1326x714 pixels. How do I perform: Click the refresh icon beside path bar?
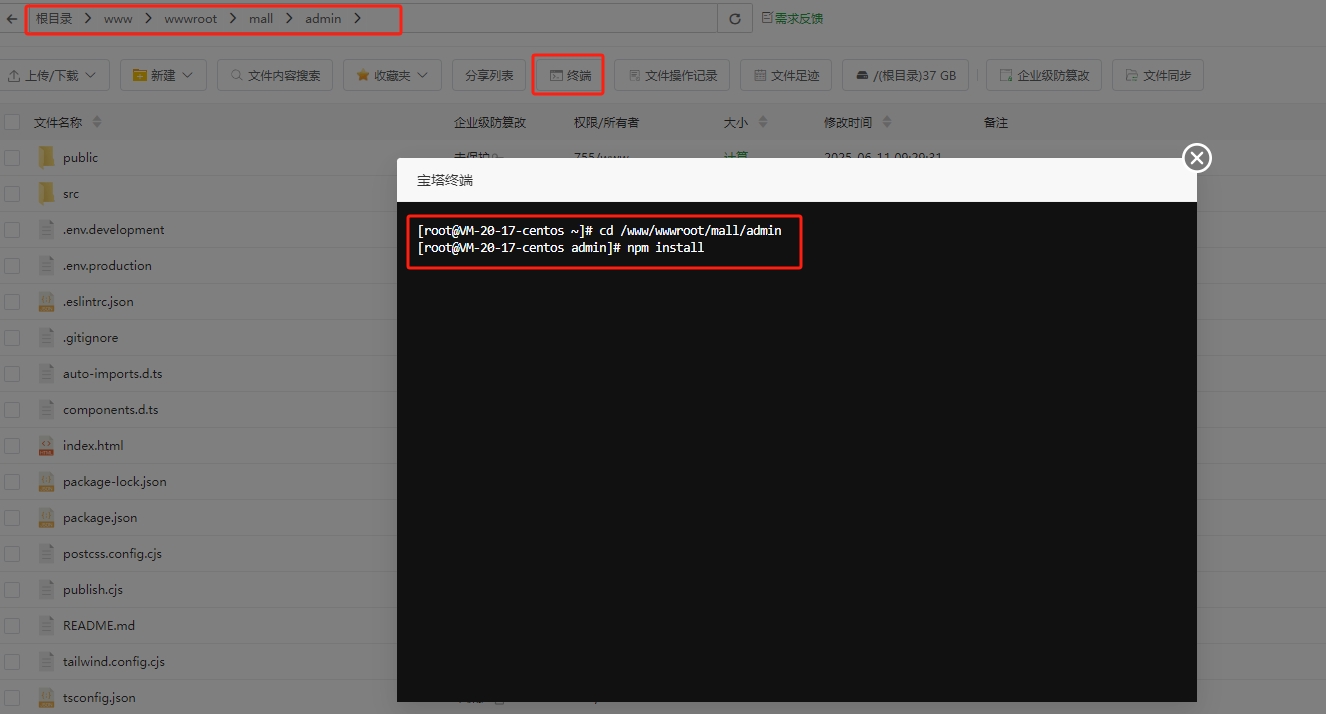pyautogui.click(x=735, y=19)
